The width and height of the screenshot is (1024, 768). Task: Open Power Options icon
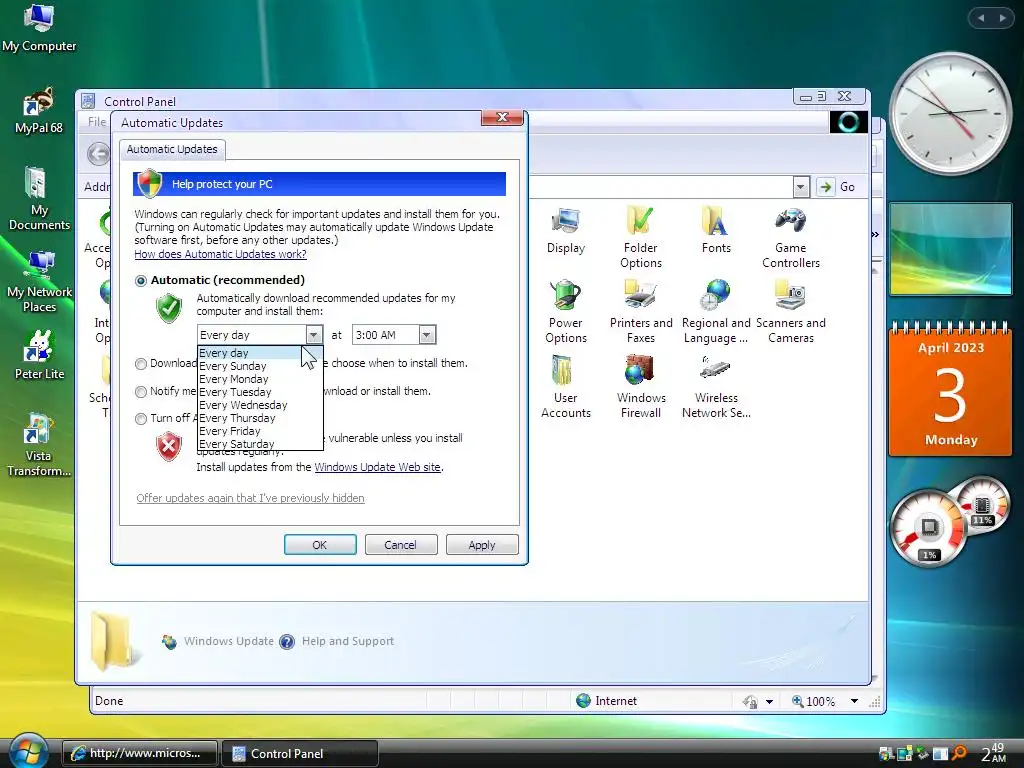click(x=566, y=312)
